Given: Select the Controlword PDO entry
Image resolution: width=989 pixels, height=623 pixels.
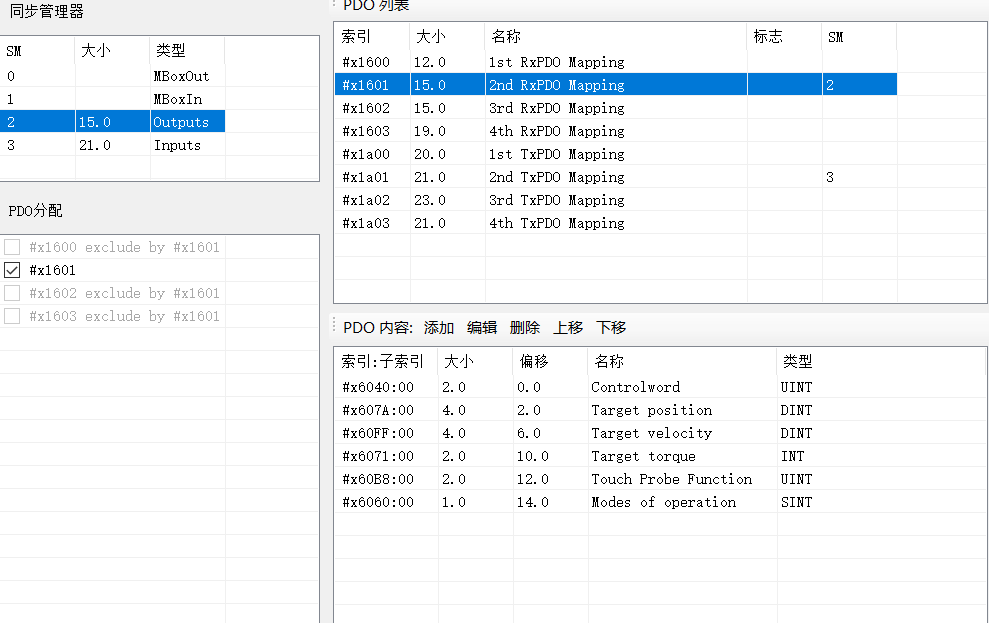Looking at the screenshot, I should 635,387.
